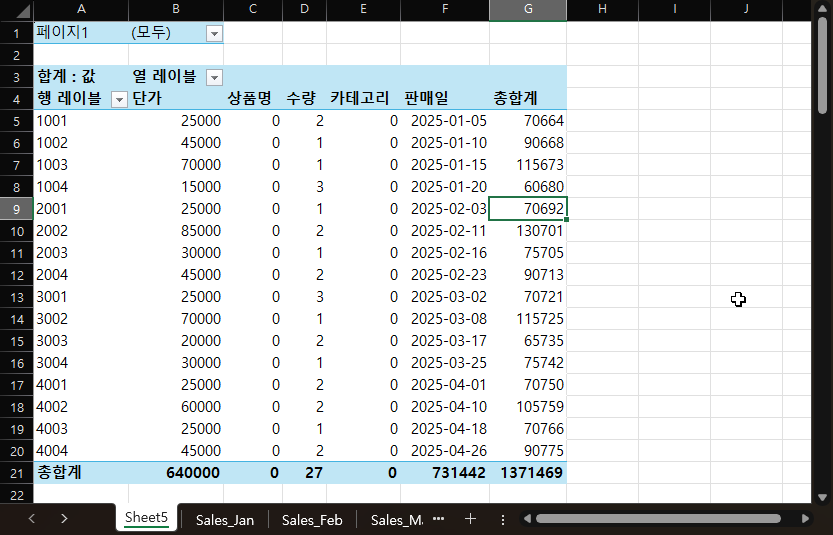Select the 단가 column label cell
The image size is (833, 535).
click(x=176, y=99)
